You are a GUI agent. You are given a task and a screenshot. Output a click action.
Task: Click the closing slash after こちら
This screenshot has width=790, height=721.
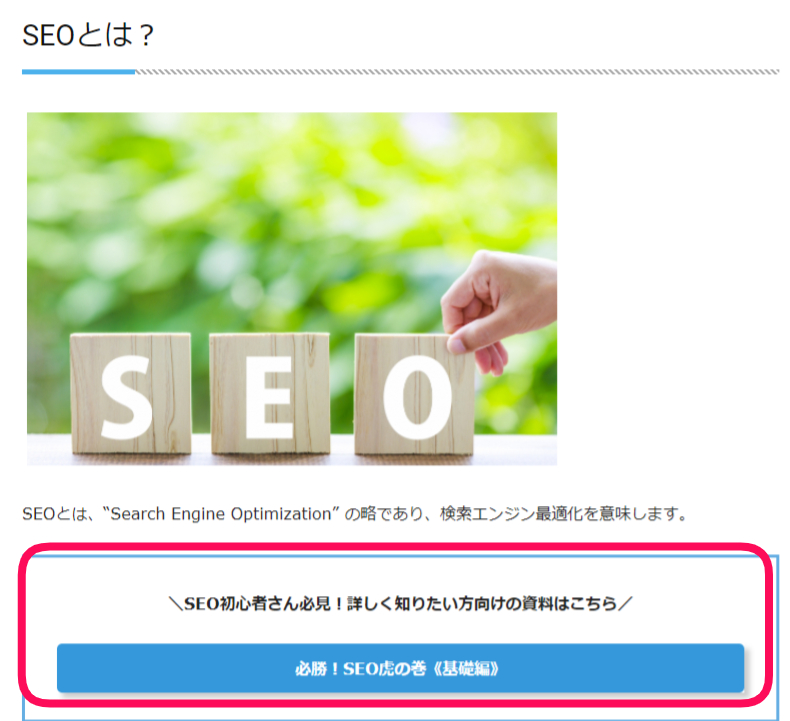625,603
